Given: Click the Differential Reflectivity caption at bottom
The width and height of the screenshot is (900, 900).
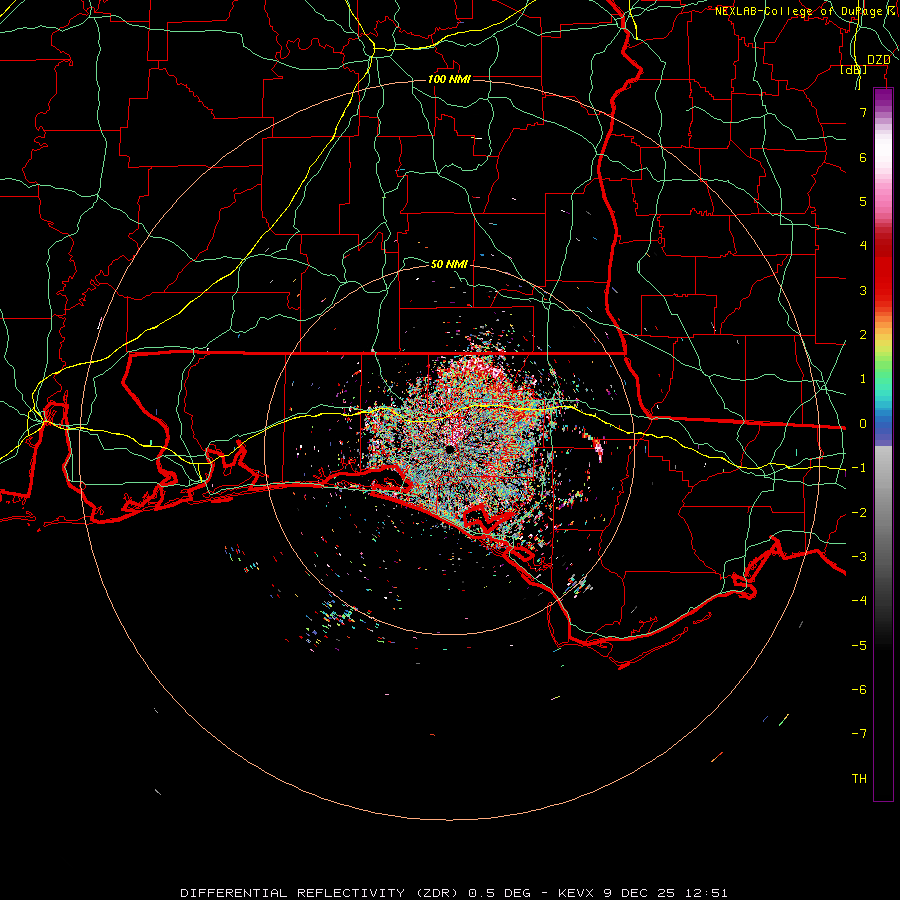Looking at the screenshot, I should [453, 893].
